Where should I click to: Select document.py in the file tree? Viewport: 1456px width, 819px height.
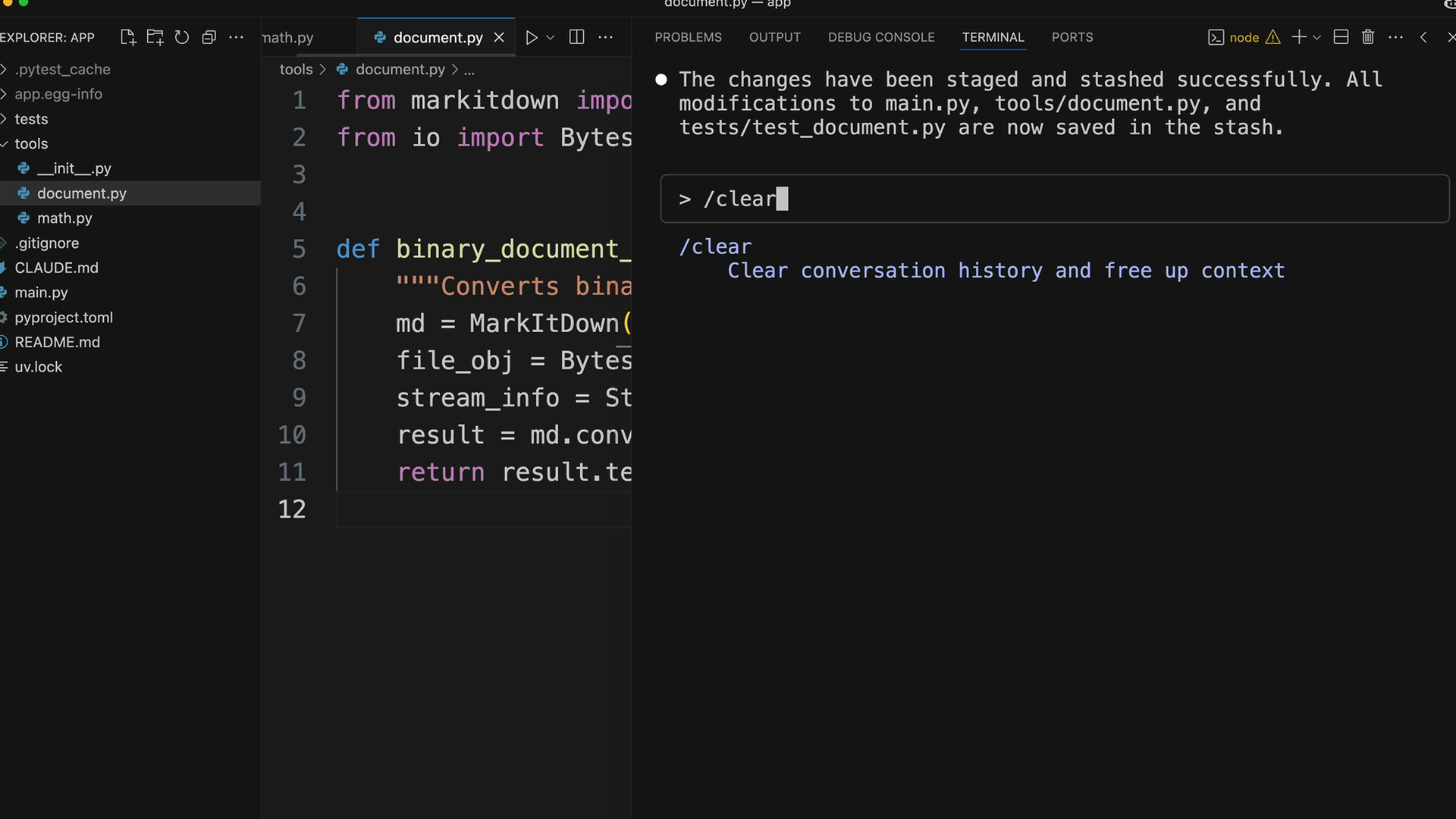coord(130,193)
